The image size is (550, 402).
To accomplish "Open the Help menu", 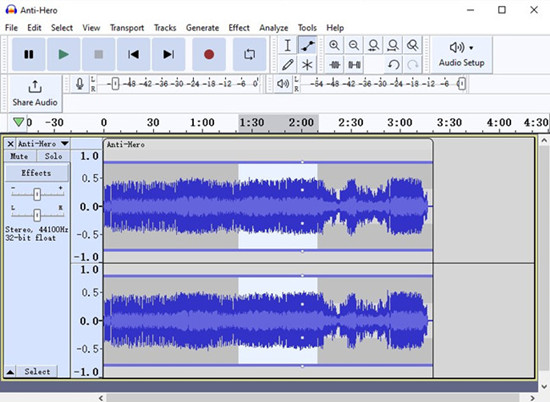I will tap(335, 28).
